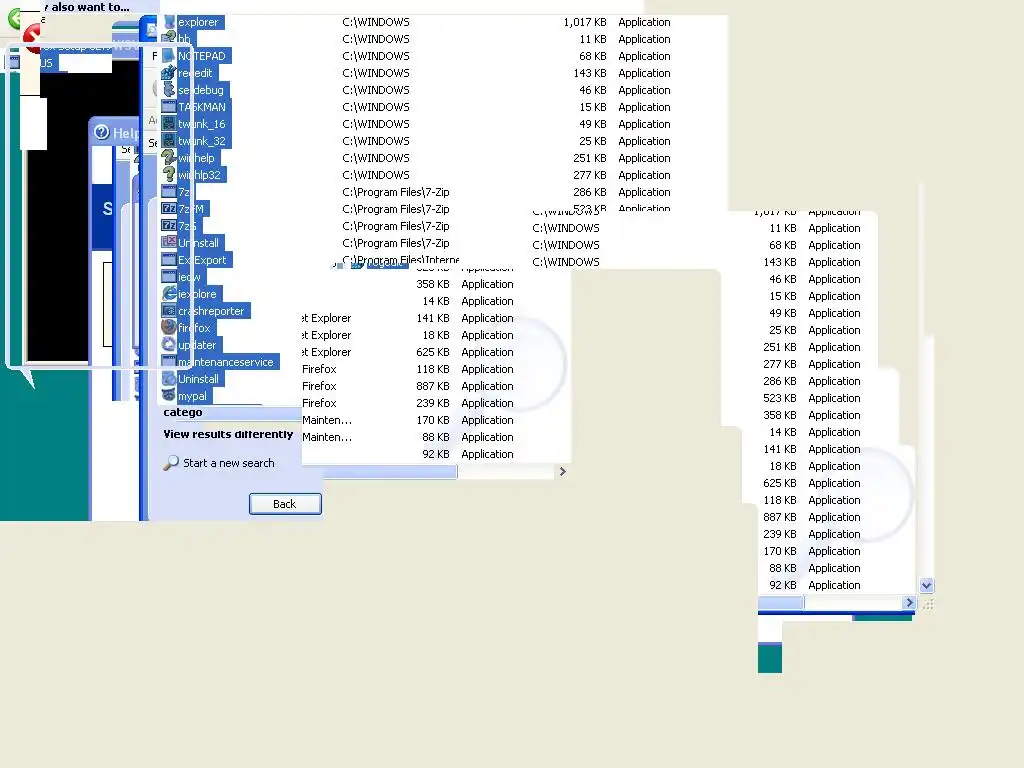Click the winhelp question-mark icon
Screen dimensions: 1024x768
[x=169, y=158]
